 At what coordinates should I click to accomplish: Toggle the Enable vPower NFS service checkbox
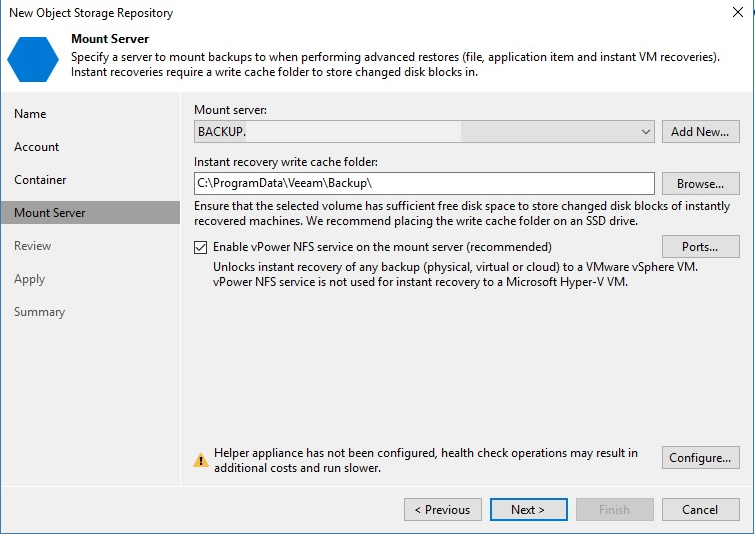tap(200, 247)
